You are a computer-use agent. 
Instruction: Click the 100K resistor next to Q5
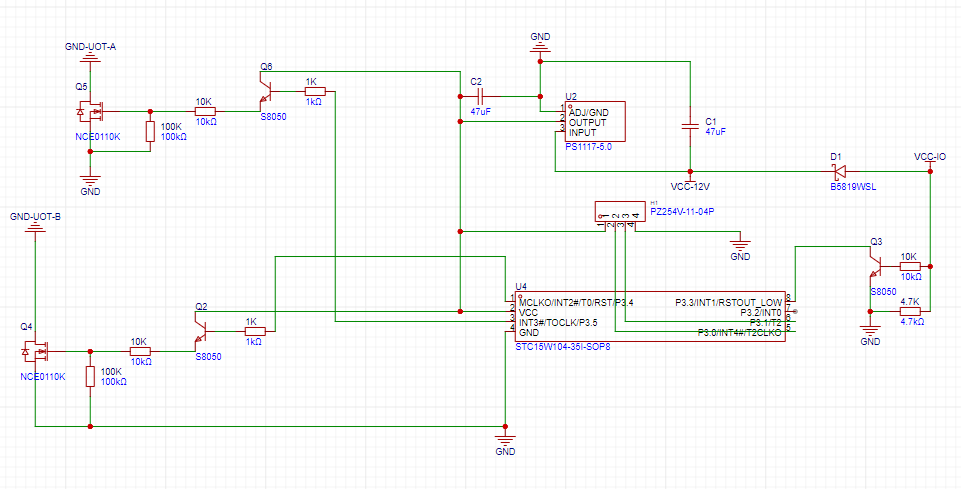150,132
